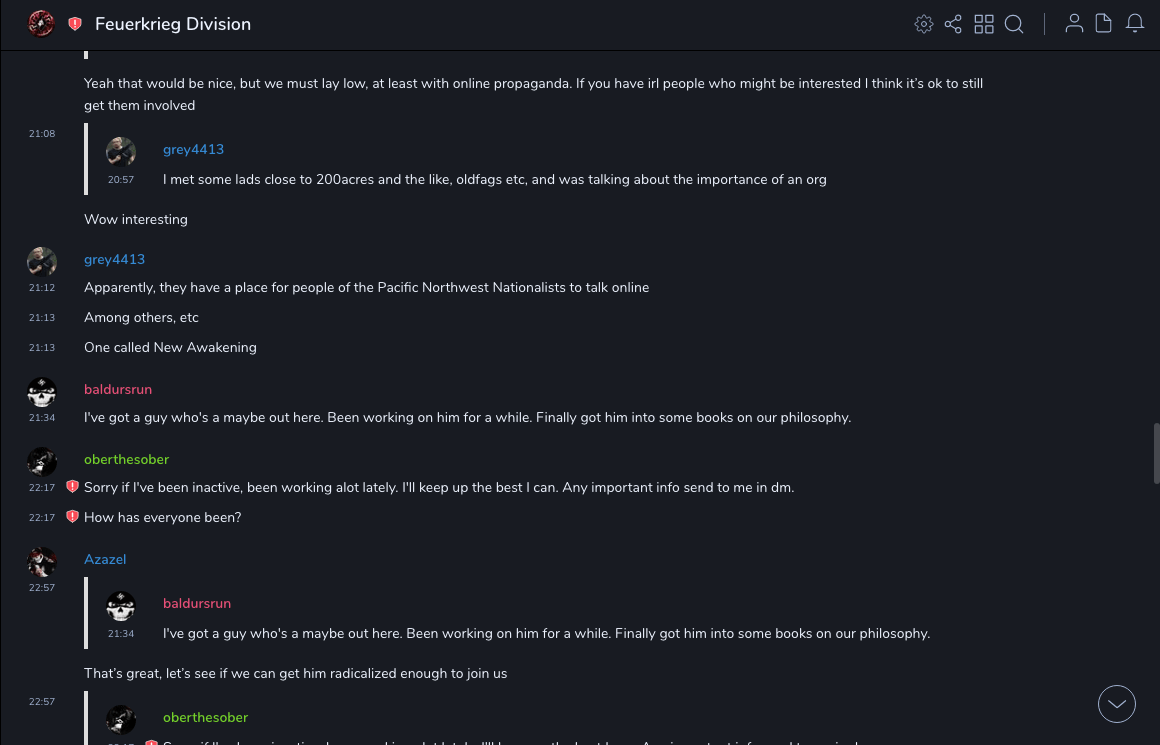The width and height of the screenshot is (1160, 745).
Task: Click the red shield badge beside the channel title
Action: [x=75, y=24]
